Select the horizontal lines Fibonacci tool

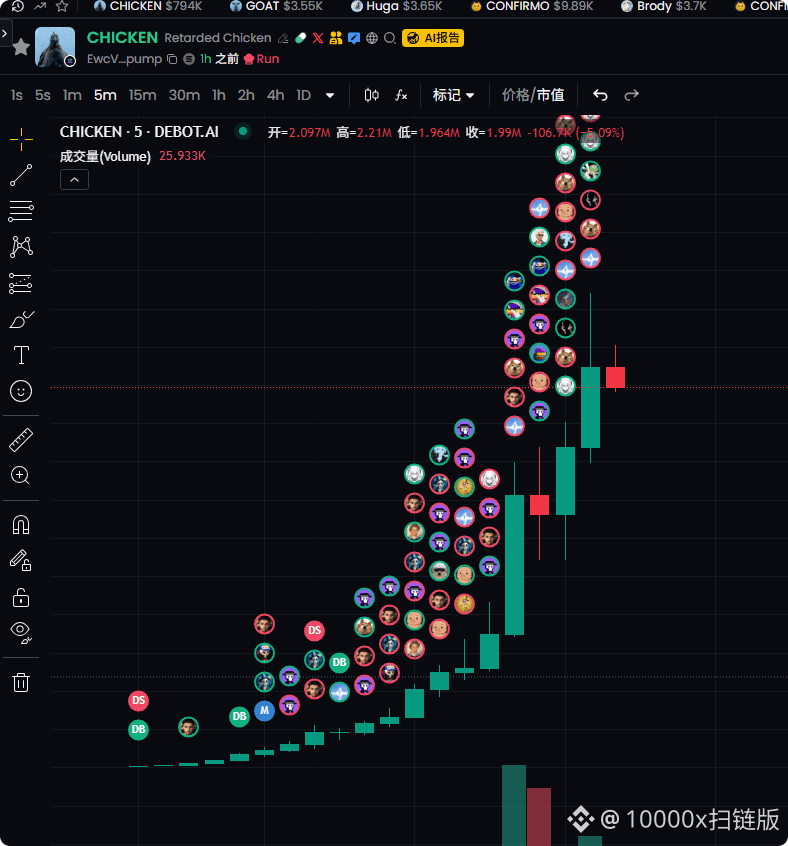21,211
